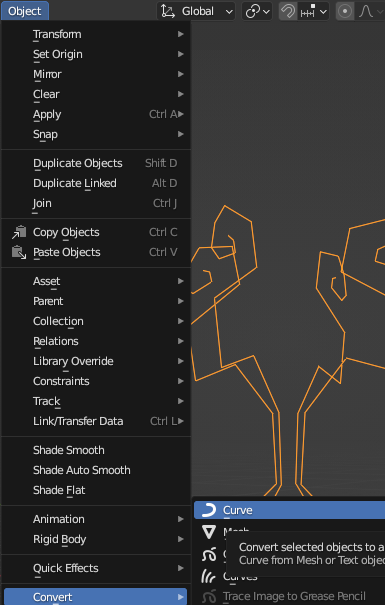Choose Duplicate Linked

point(96,183)
